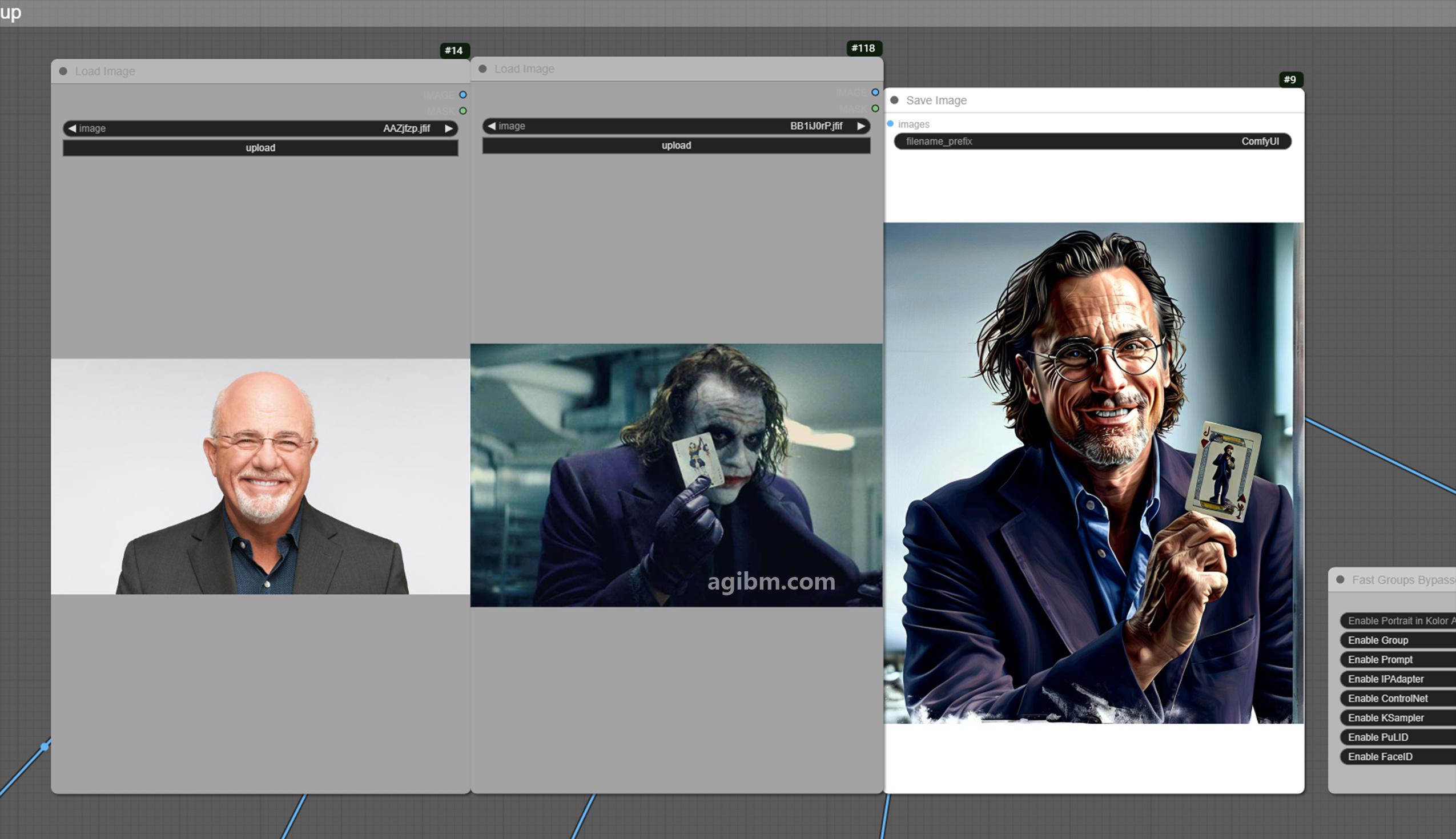Viewport: 1456px width, 839px height.
Task: Click upload button in node #14
Action: 260,148
